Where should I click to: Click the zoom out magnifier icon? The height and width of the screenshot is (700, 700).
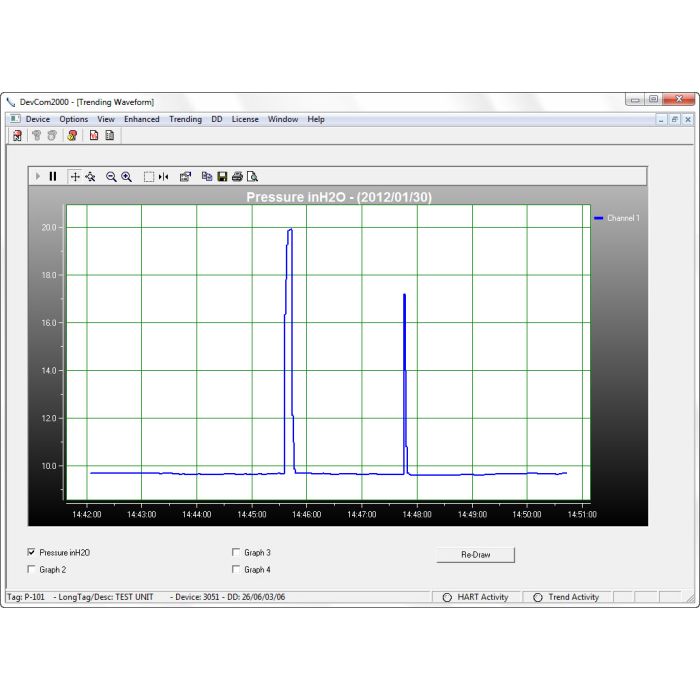[111, 176]
